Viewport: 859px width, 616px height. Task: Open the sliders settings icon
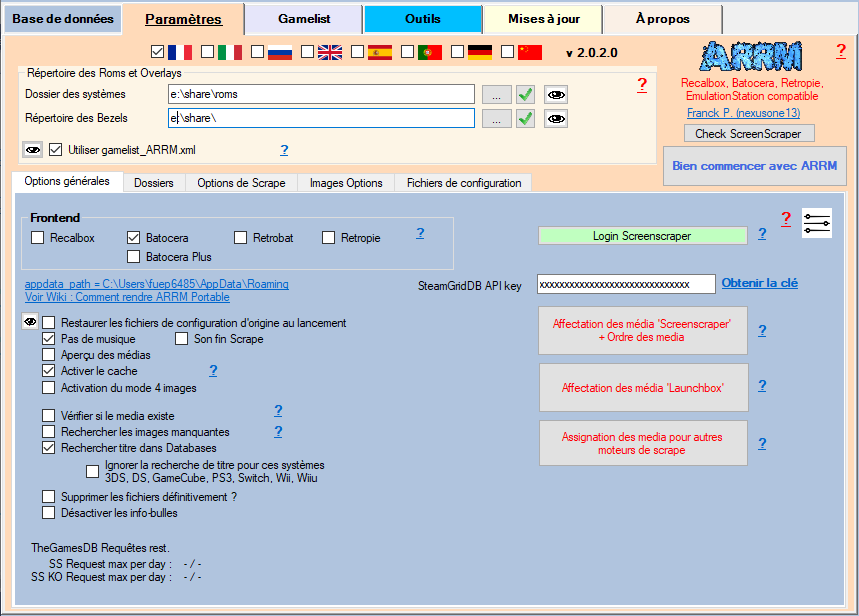(x=817, y=222)
